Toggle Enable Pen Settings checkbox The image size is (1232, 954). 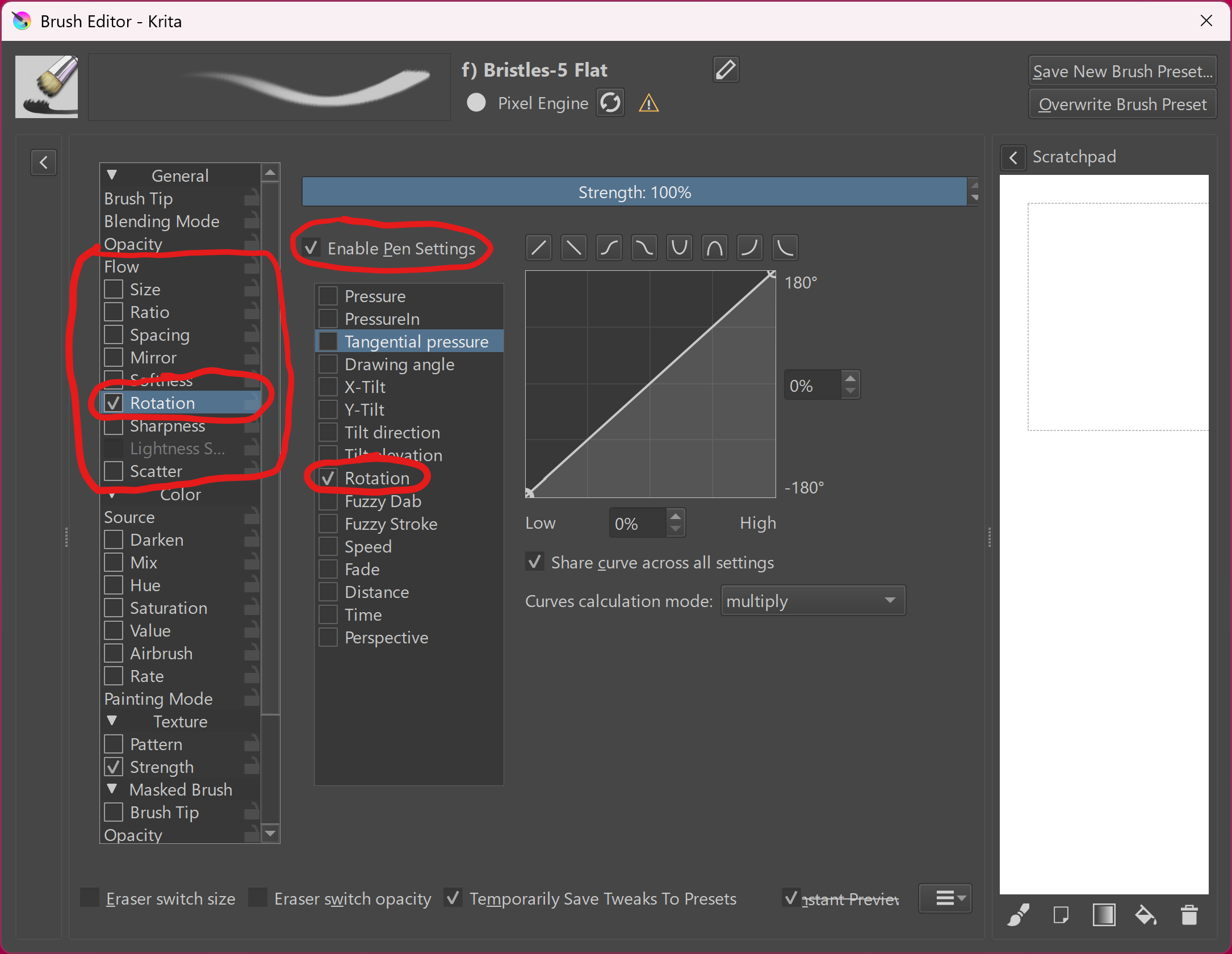point(311,248)
